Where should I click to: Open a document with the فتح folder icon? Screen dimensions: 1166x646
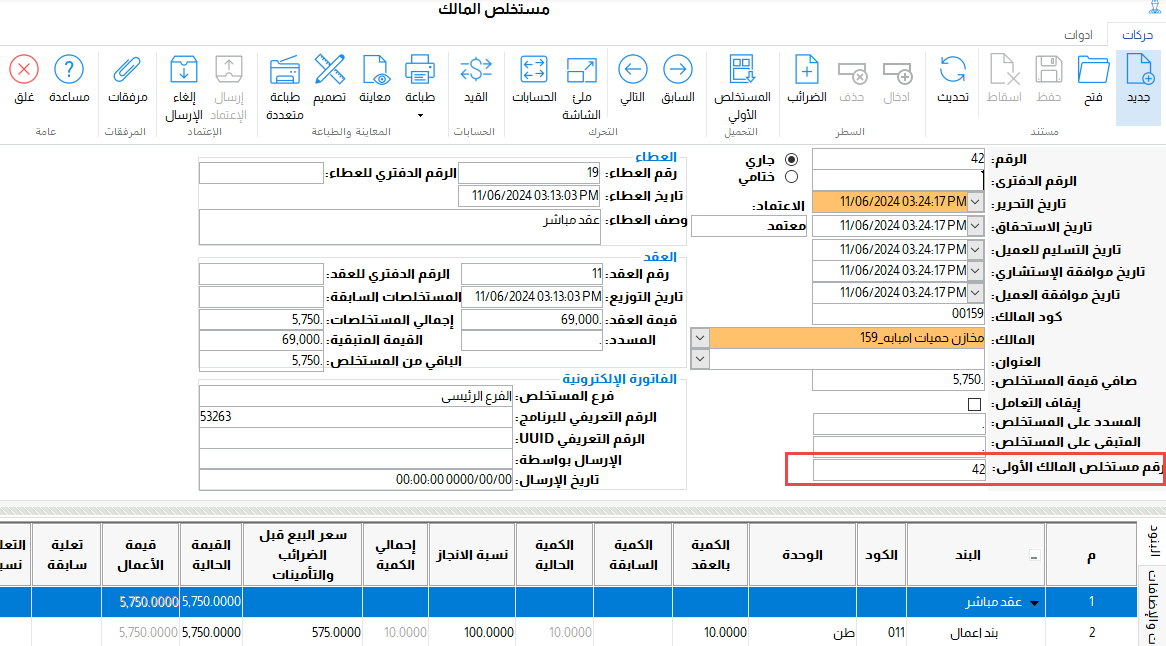click(x=1094, y=71)
